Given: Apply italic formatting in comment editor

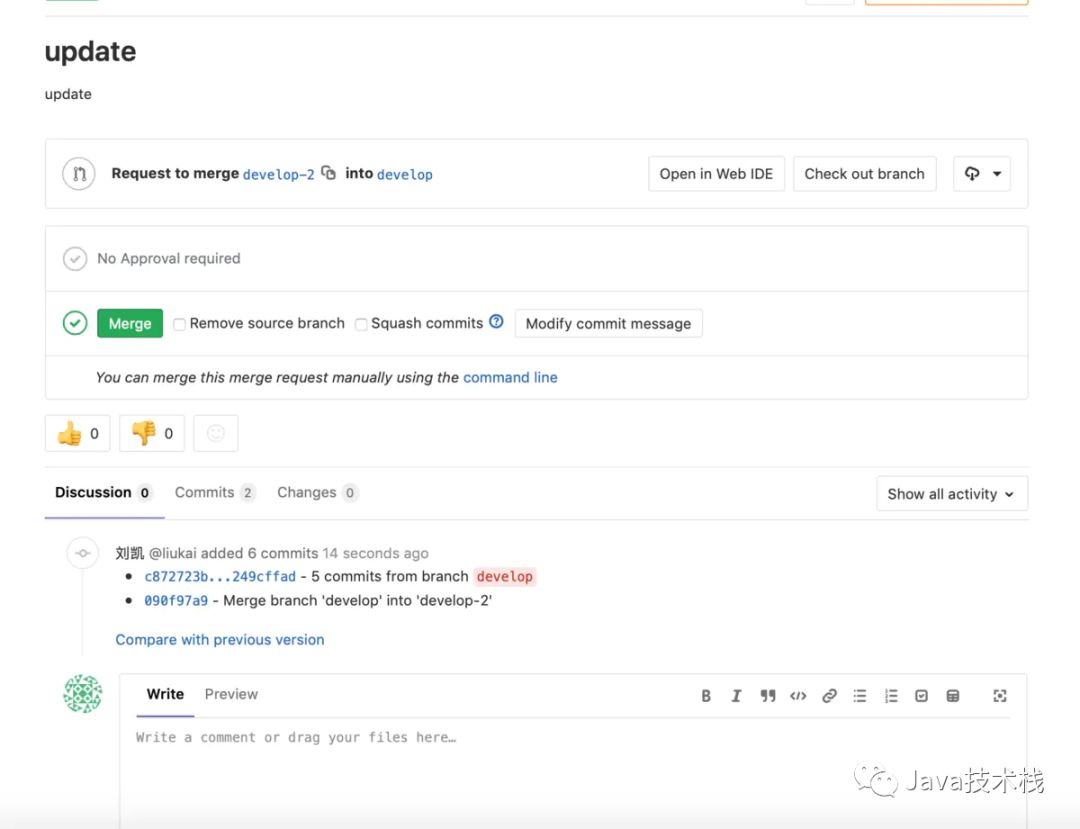Looking at the screenshot, I should (736, 696).
